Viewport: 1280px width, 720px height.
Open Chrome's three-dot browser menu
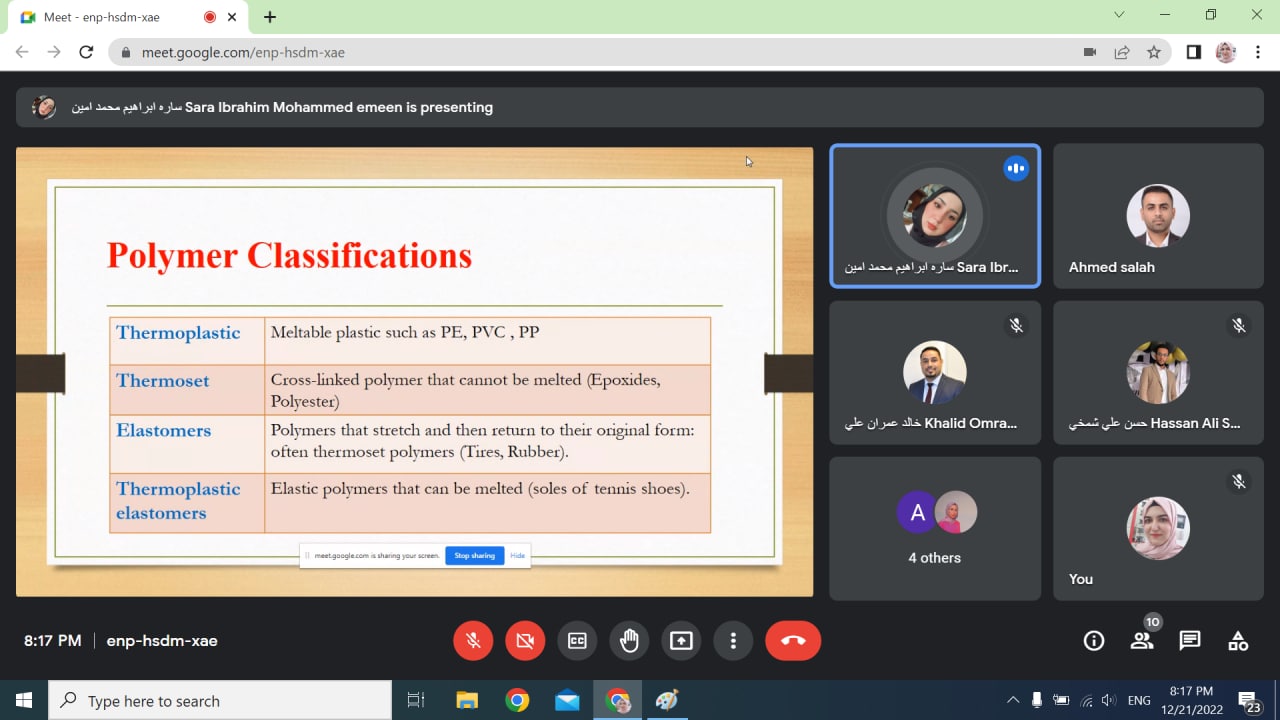pyautogui.click(x=1257, y=52)
